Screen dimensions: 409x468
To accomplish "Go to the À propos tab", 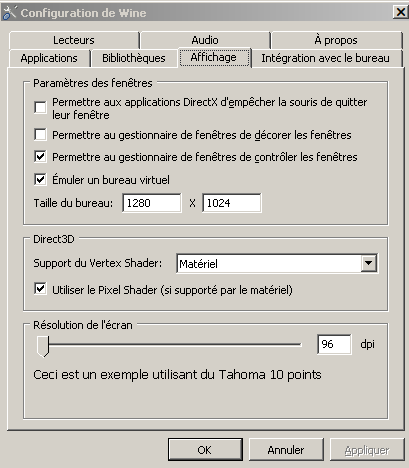I will pos(336,40).
